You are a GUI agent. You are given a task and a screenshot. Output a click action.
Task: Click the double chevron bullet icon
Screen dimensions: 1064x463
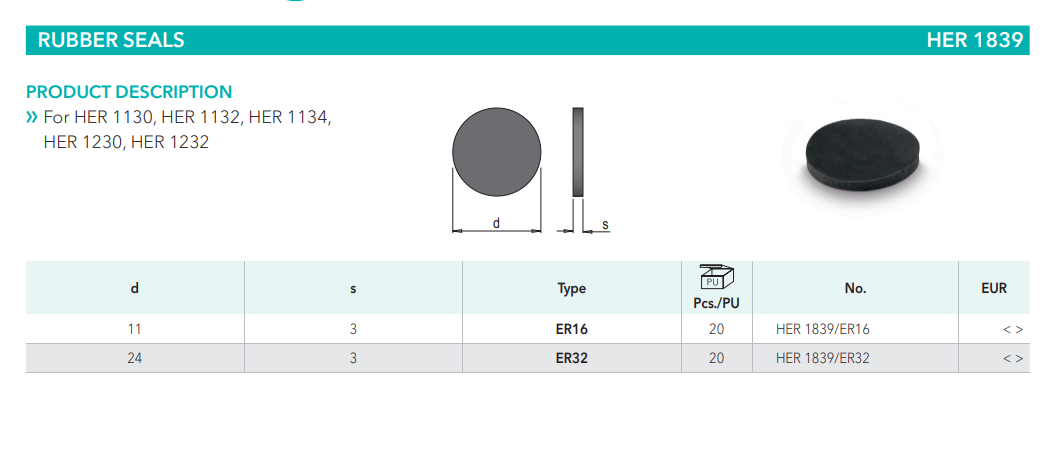click(x=32, y=118)
